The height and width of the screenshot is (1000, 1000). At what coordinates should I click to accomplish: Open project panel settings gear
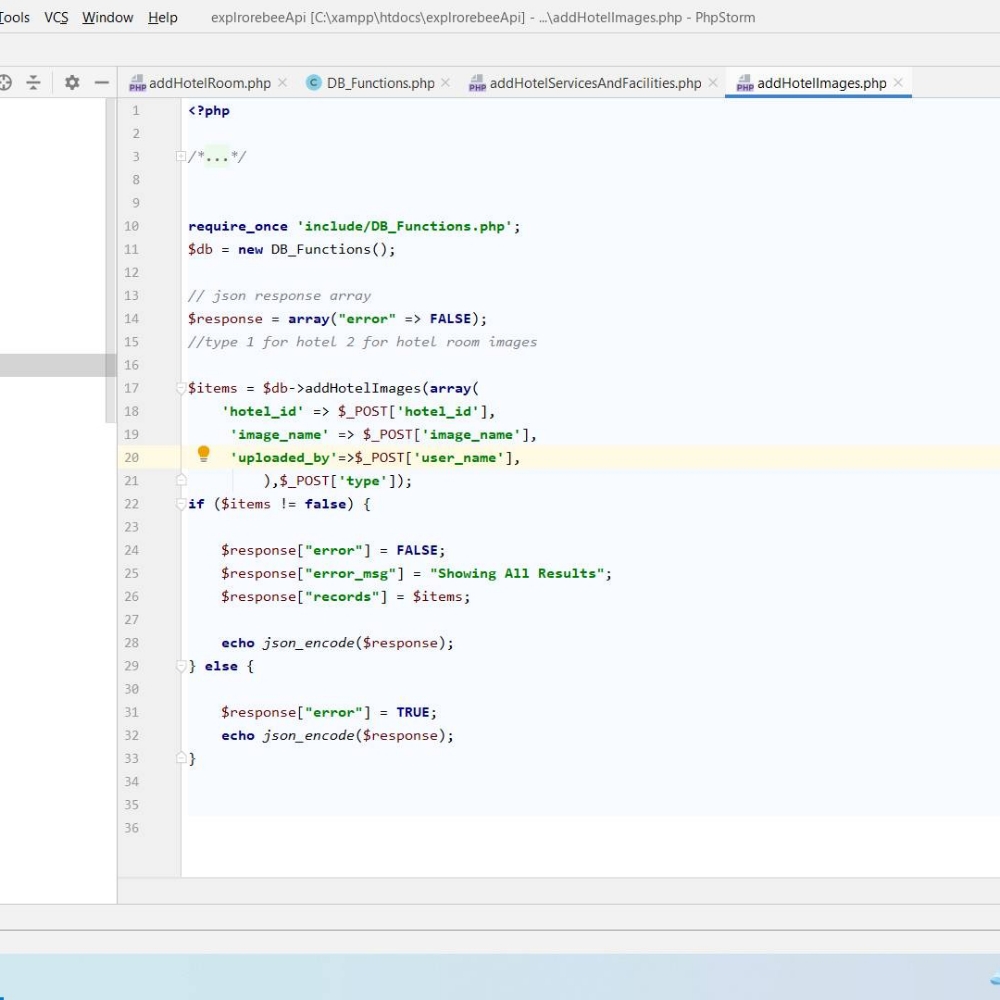72,83
